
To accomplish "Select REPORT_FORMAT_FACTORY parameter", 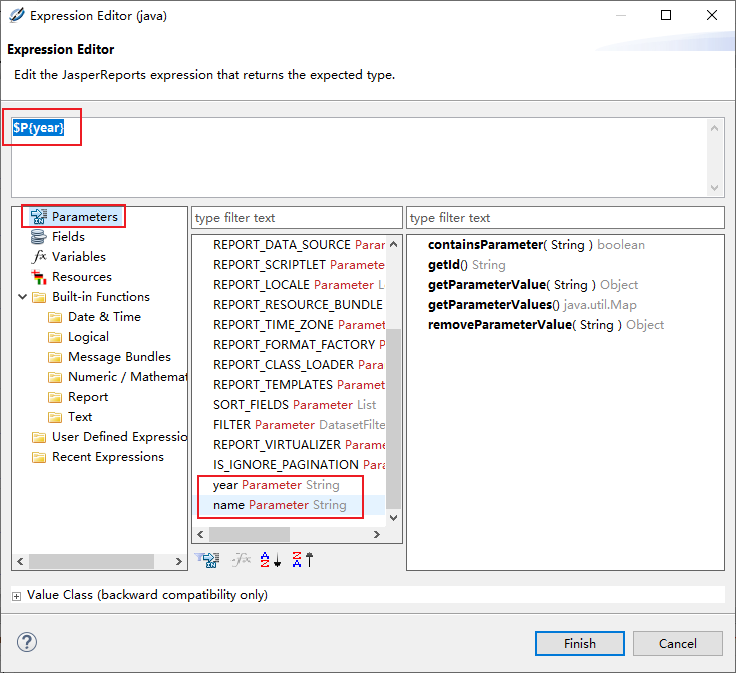I will coord(298,345).
